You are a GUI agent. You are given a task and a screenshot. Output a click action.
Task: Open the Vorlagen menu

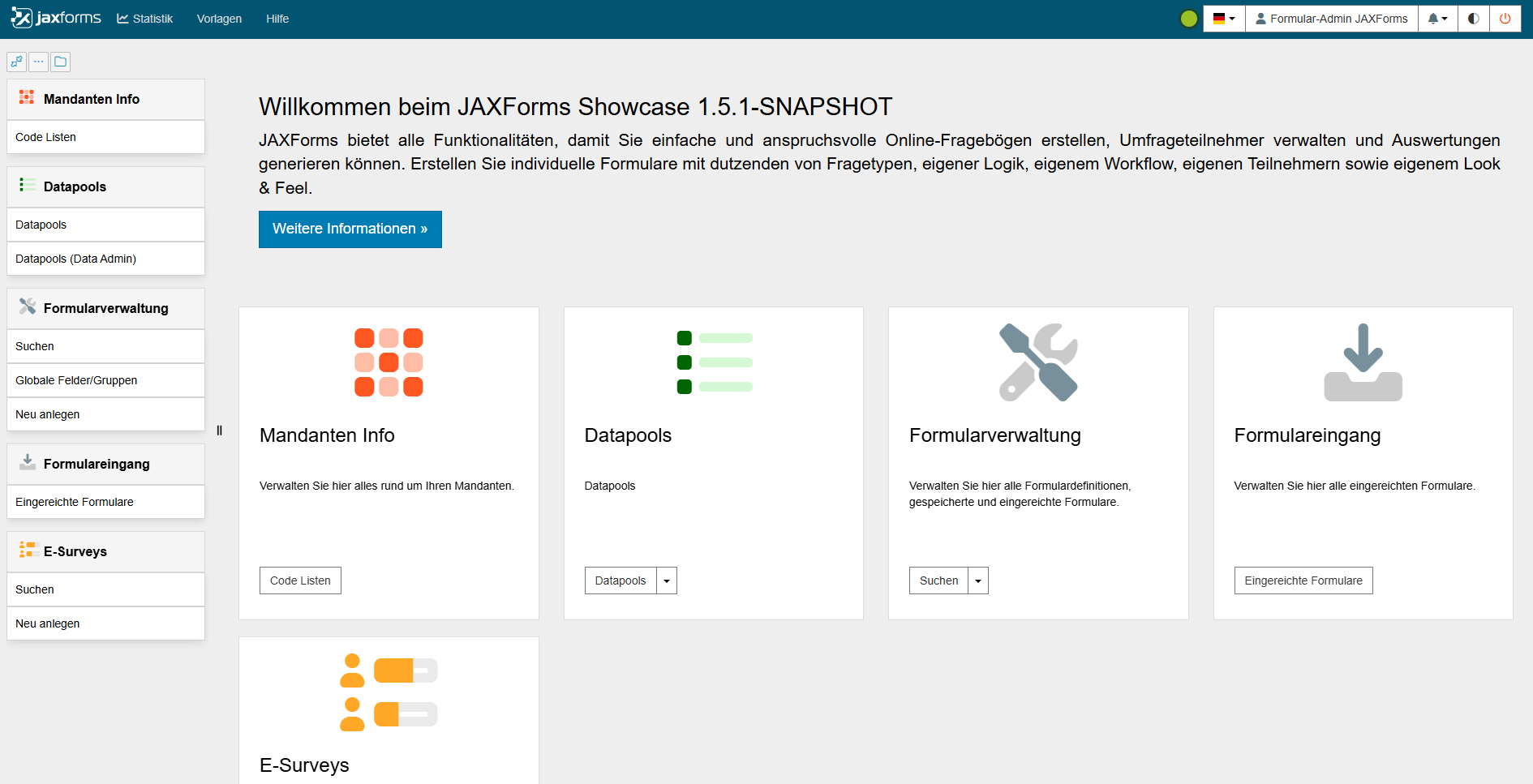[219, 19]
